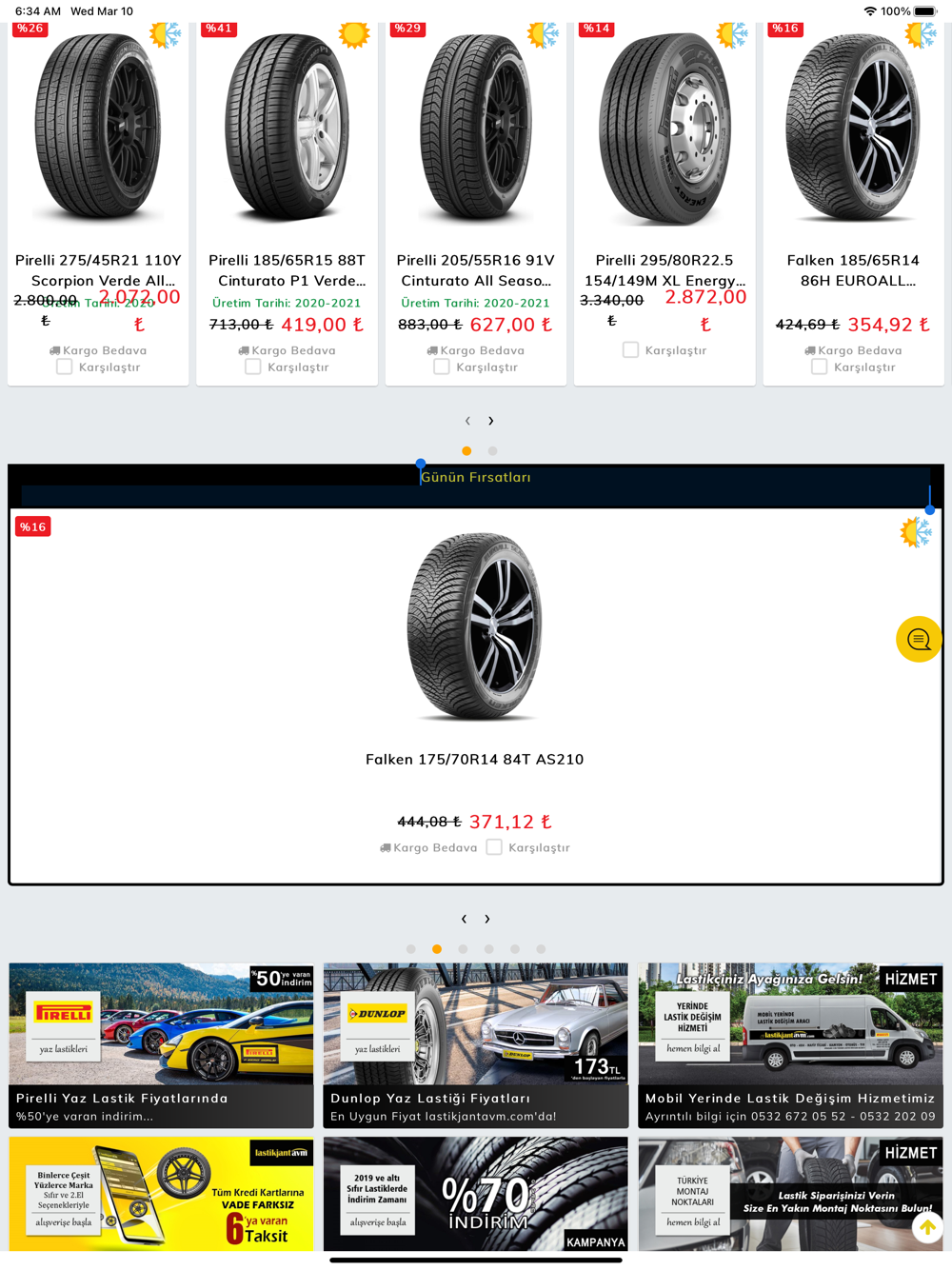
Task: Go to previous page of top tire carousel
Action: [x=467, y=420]
